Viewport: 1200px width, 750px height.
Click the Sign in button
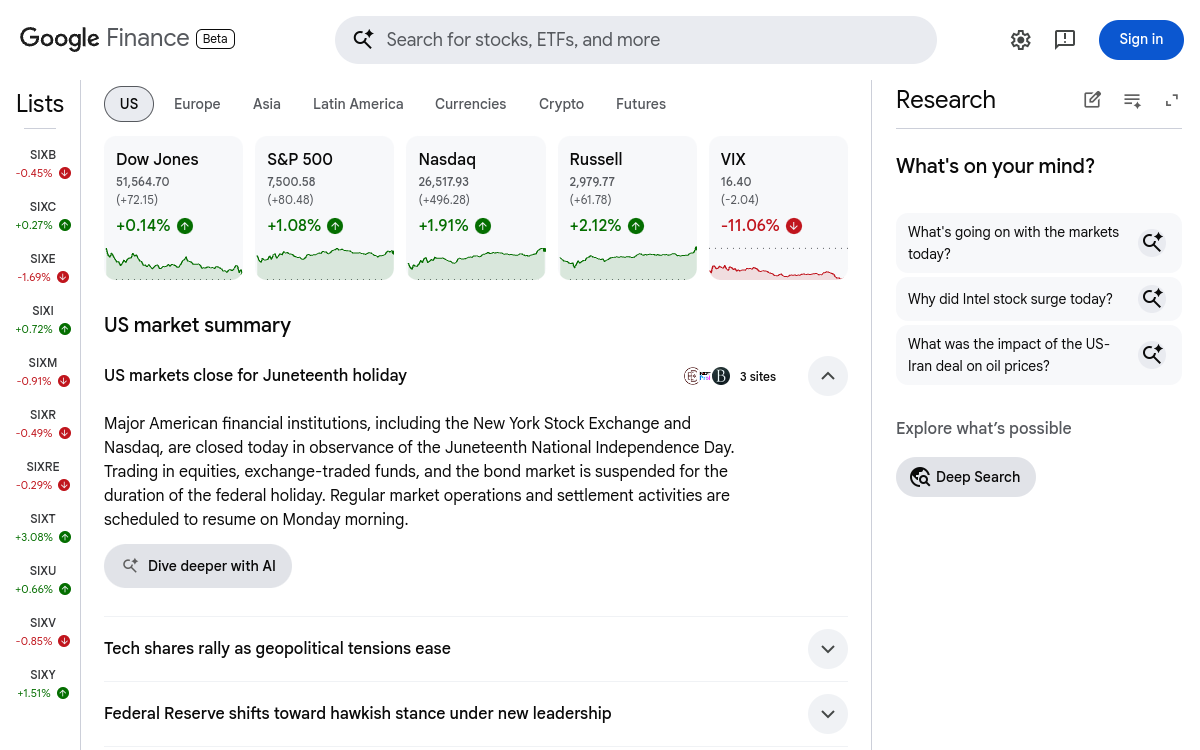1141,40
